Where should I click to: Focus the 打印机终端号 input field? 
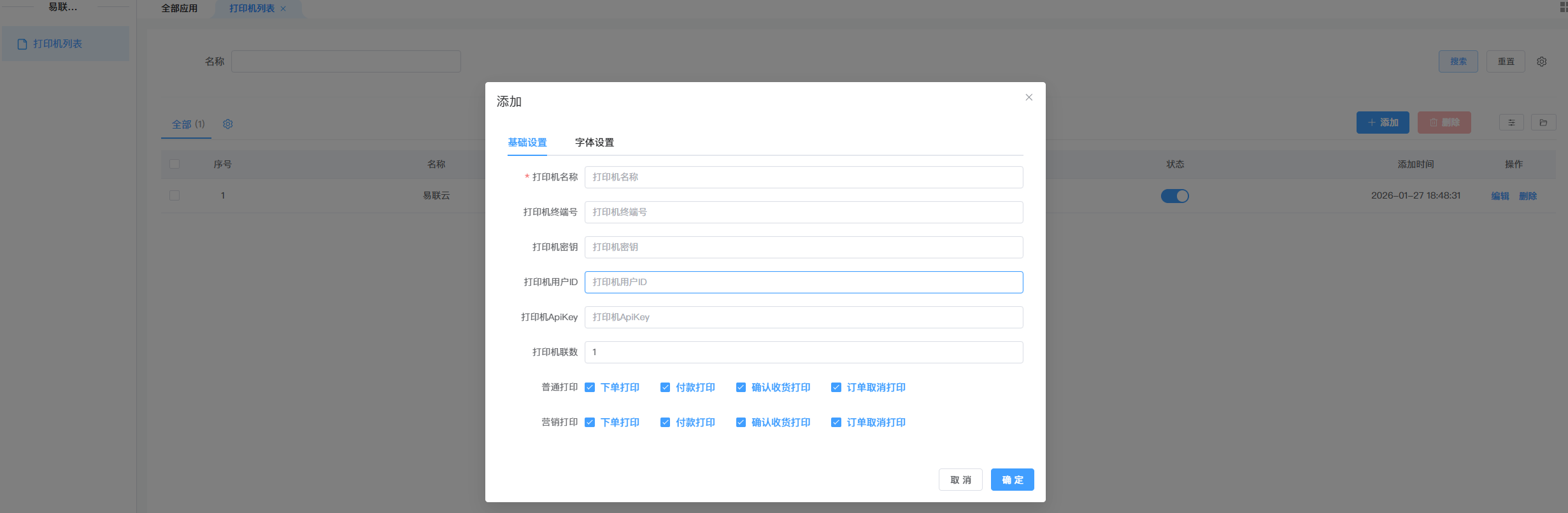804,212
